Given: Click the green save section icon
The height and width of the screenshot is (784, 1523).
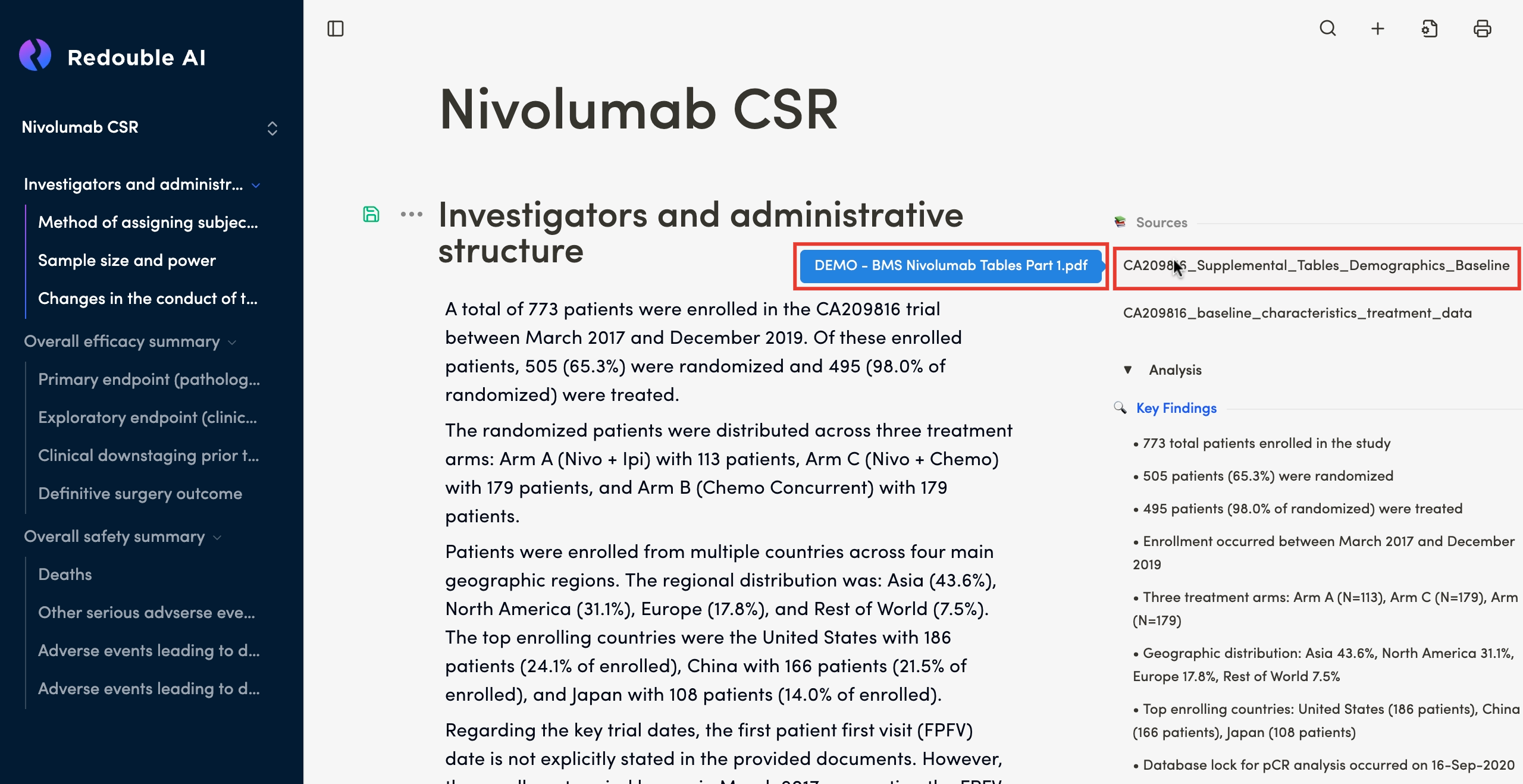Looking at the screenshot, I should [371, 214].
